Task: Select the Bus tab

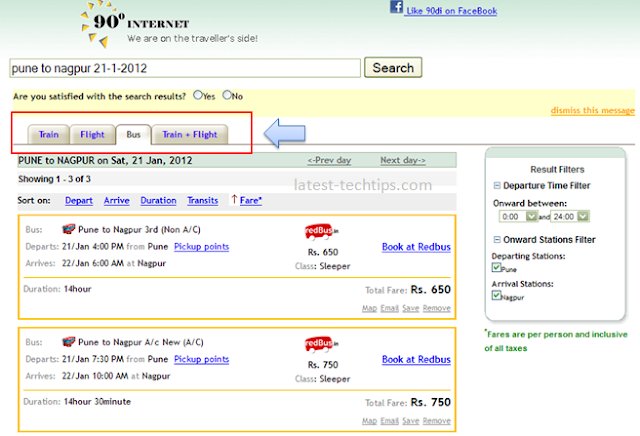Action: (133, 134)
